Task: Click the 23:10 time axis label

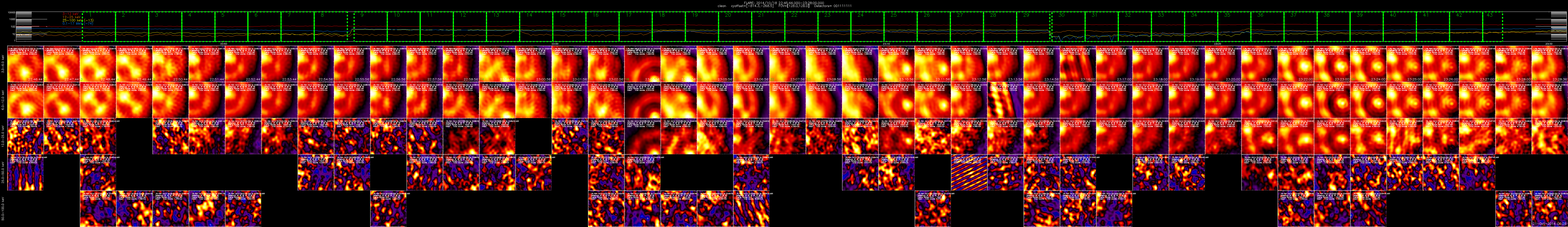Action: pyautogui.click(x=887, y=44)
